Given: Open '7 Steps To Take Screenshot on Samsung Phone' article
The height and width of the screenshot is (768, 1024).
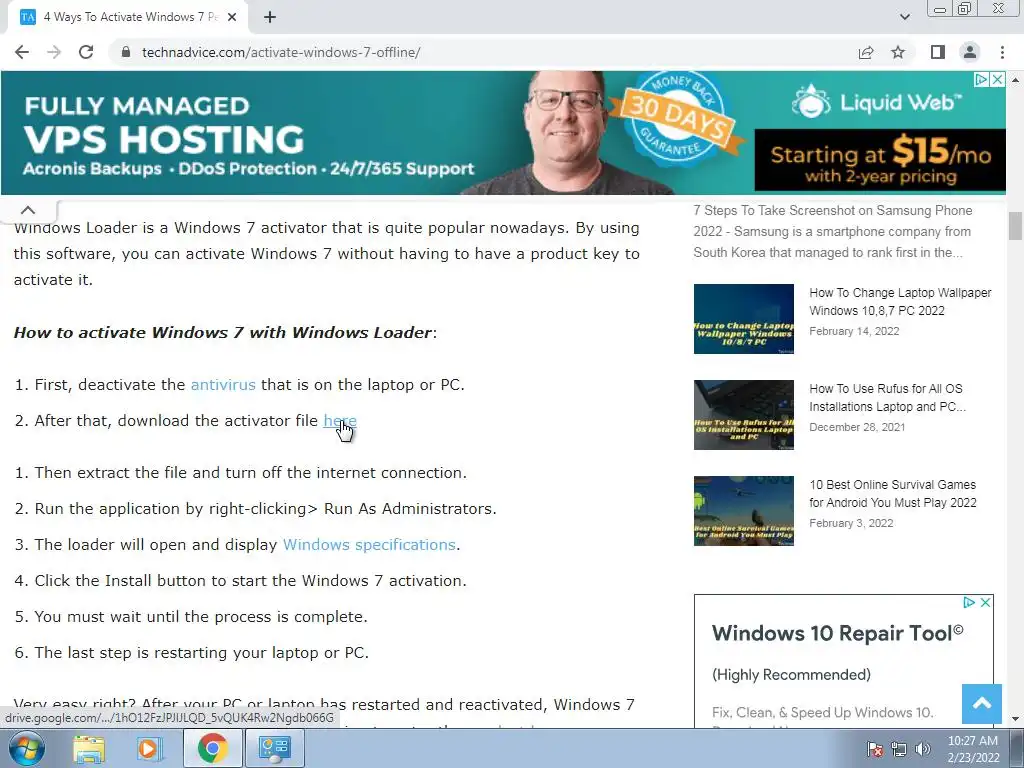Looking at the screenshot, I should pos(833,210).
